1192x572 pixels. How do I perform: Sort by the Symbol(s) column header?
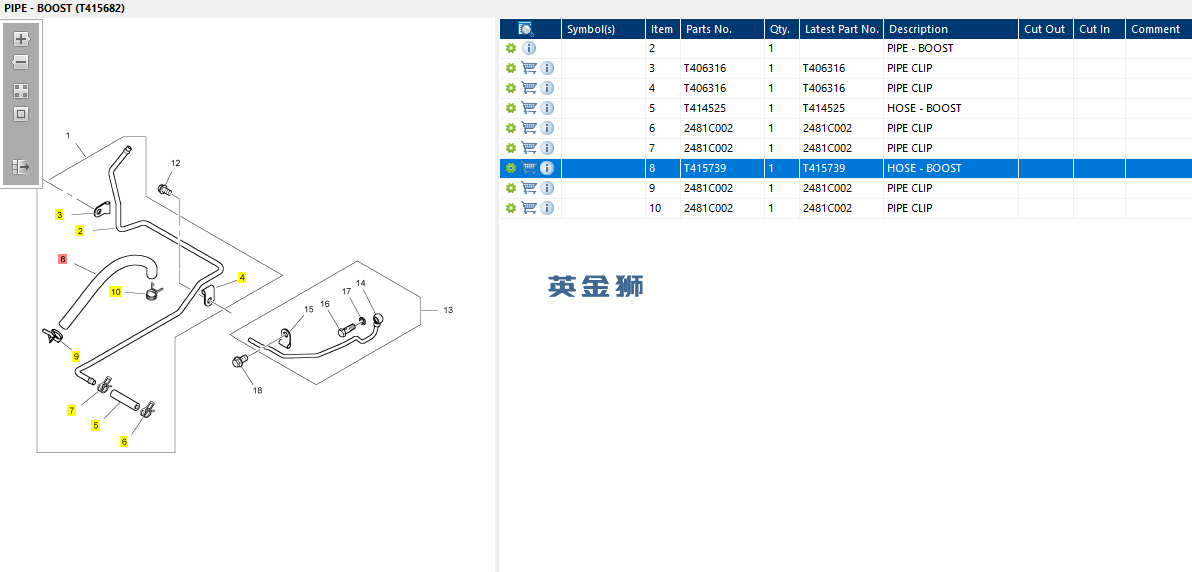[x=604, y=29]
